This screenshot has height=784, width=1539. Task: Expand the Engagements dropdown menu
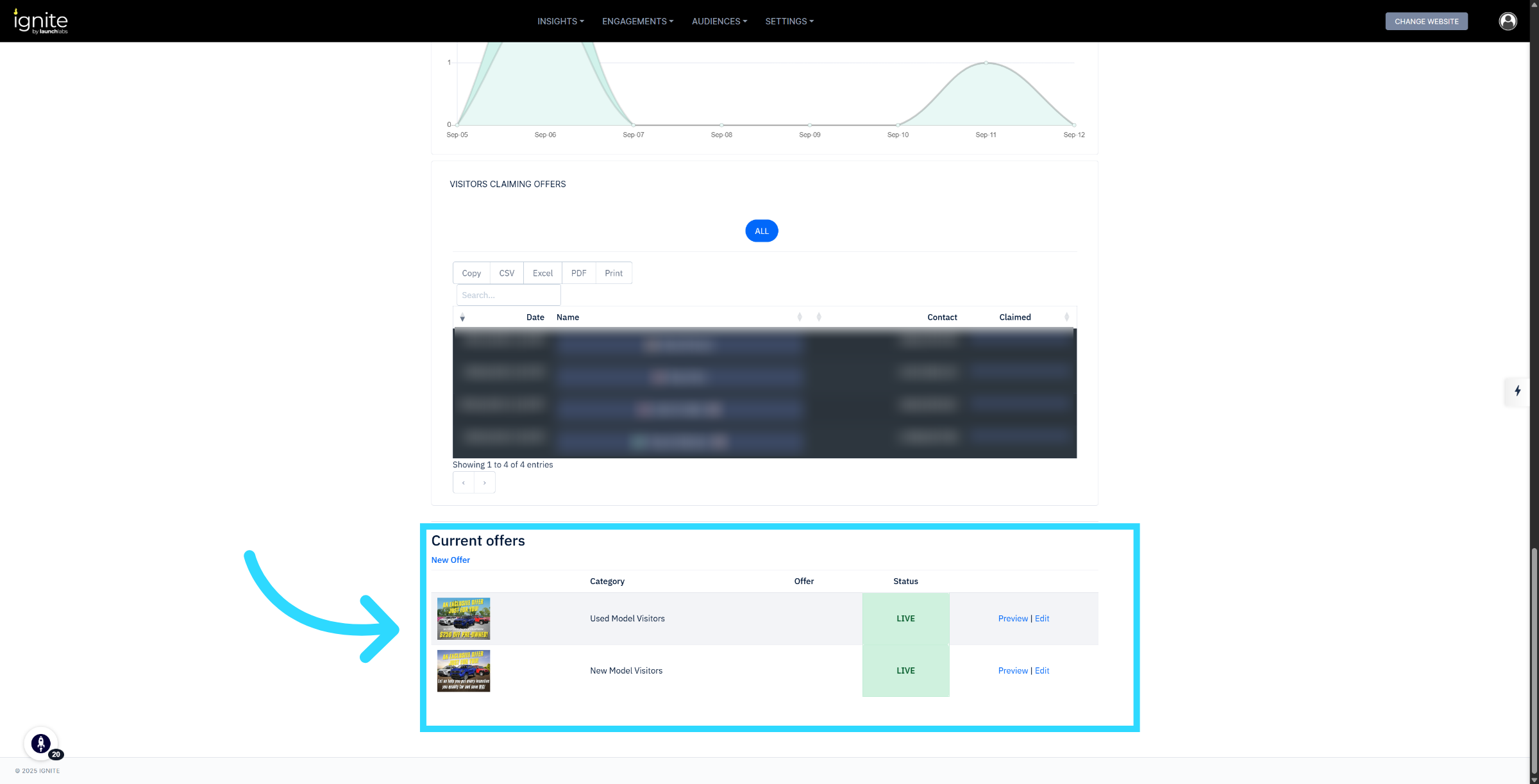(637, 21)
